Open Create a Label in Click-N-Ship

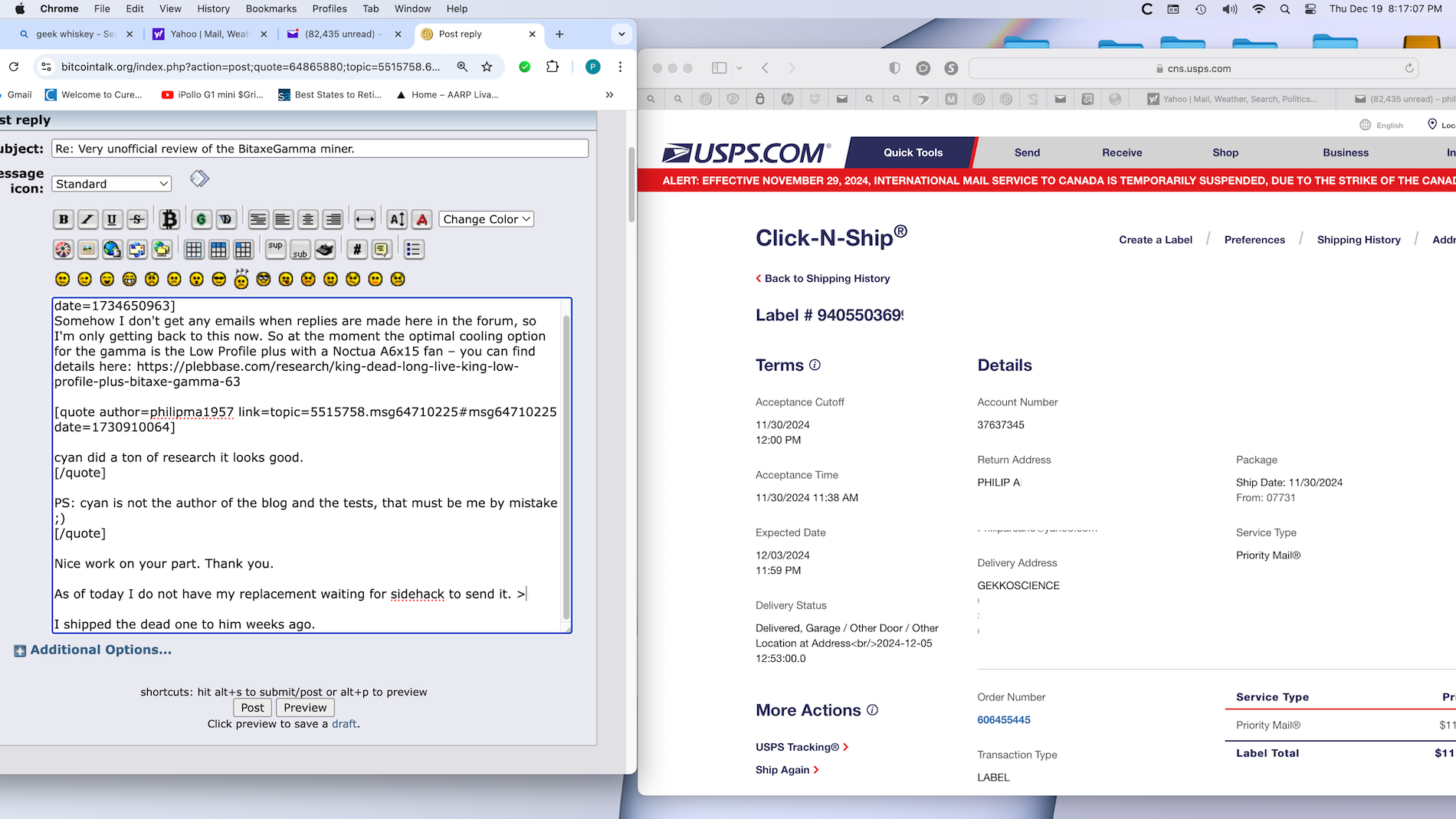click(x=1156, y=240)
